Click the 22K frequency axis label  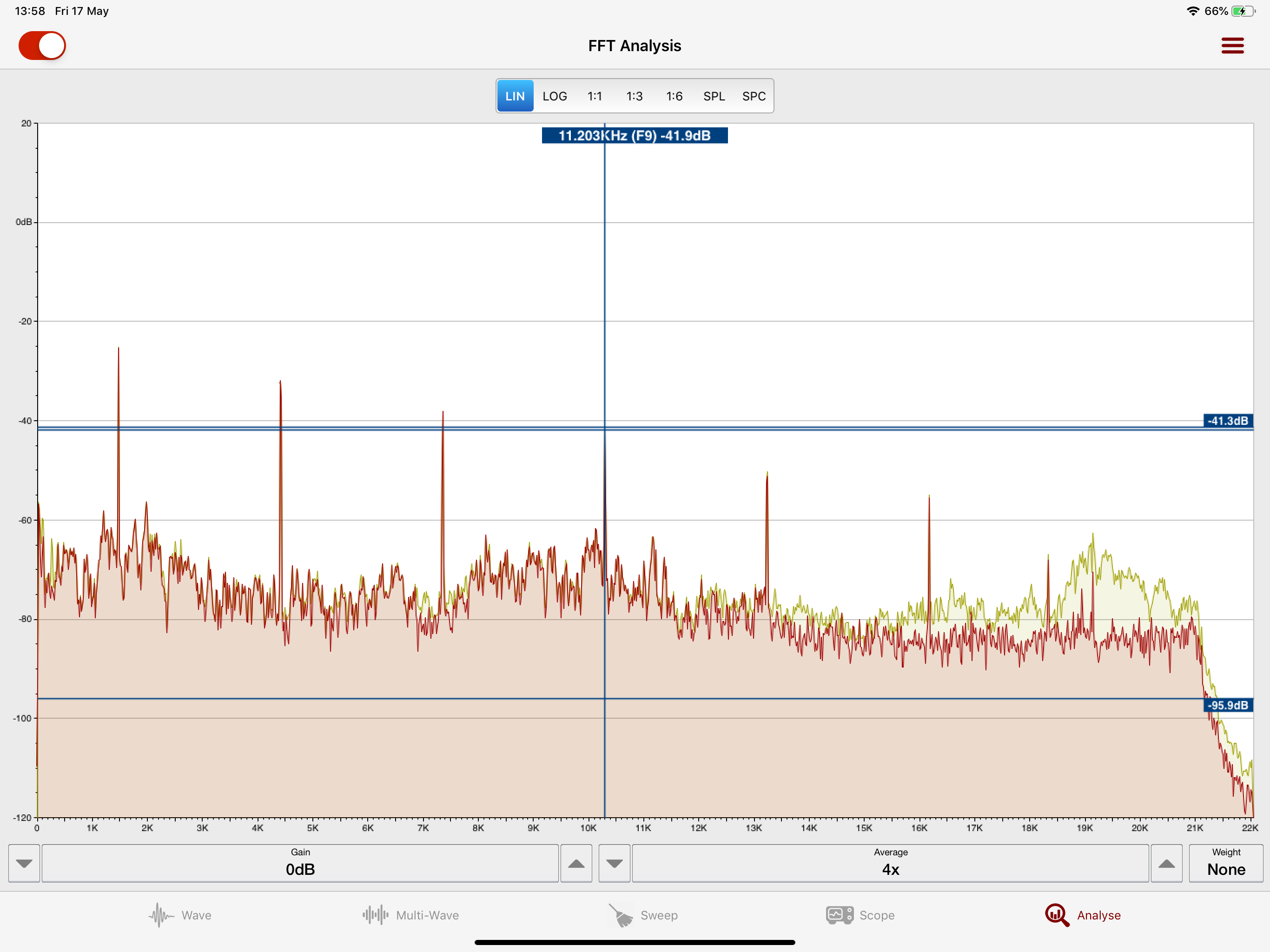(1250, 828)
